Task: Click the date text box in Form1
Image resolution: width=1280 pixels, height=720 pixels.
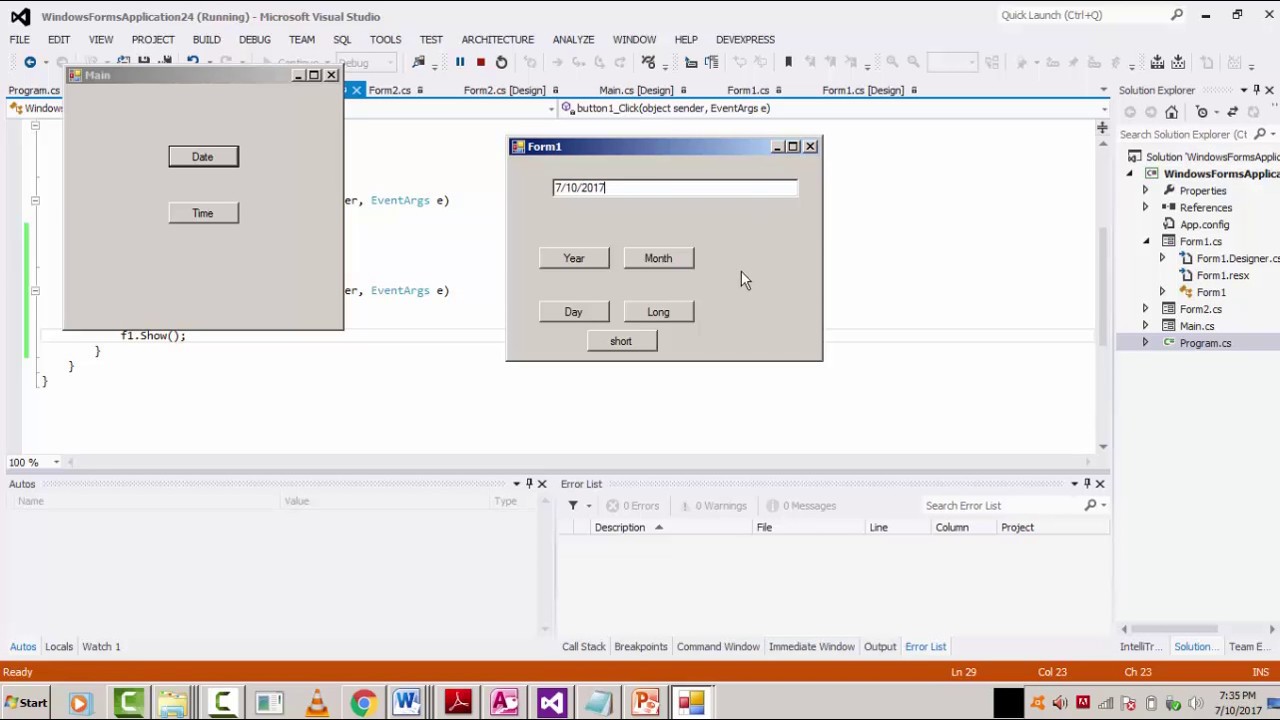Action: point(675,188)
